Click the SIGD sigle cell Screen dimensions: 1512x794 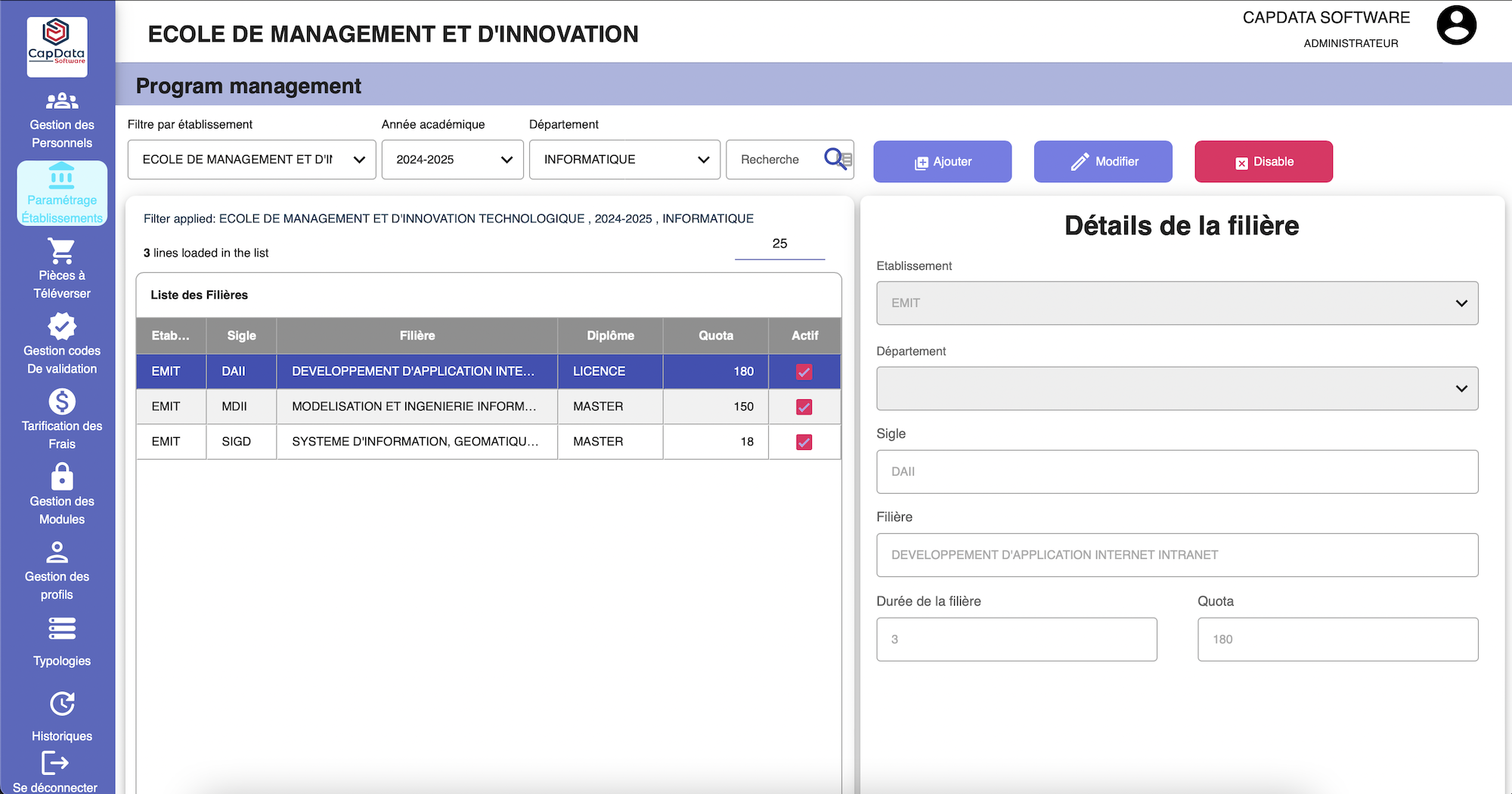[242, 442]
